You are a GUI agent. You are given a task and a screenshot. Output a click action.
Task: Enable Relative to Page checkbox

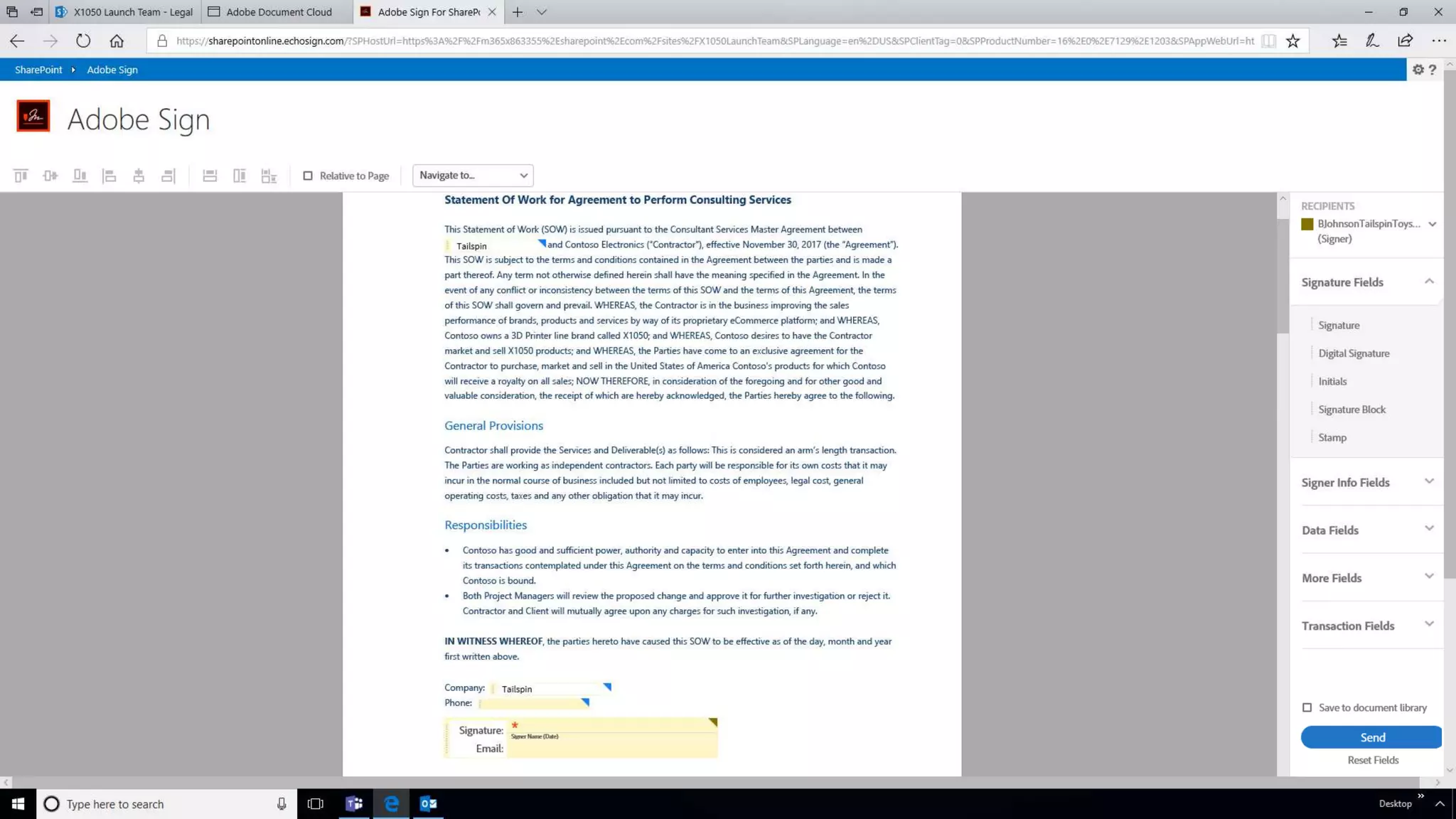pos(308,176)
